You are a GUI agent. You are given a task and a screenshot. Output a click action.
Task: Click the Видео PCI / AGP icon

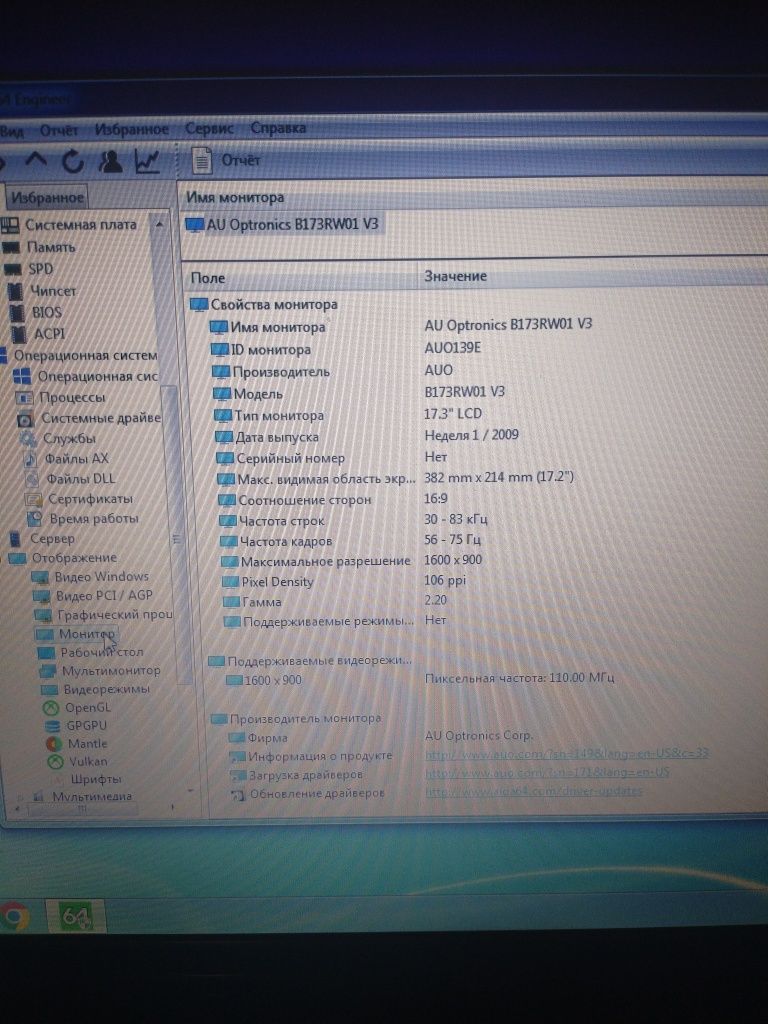coord(42,596)
